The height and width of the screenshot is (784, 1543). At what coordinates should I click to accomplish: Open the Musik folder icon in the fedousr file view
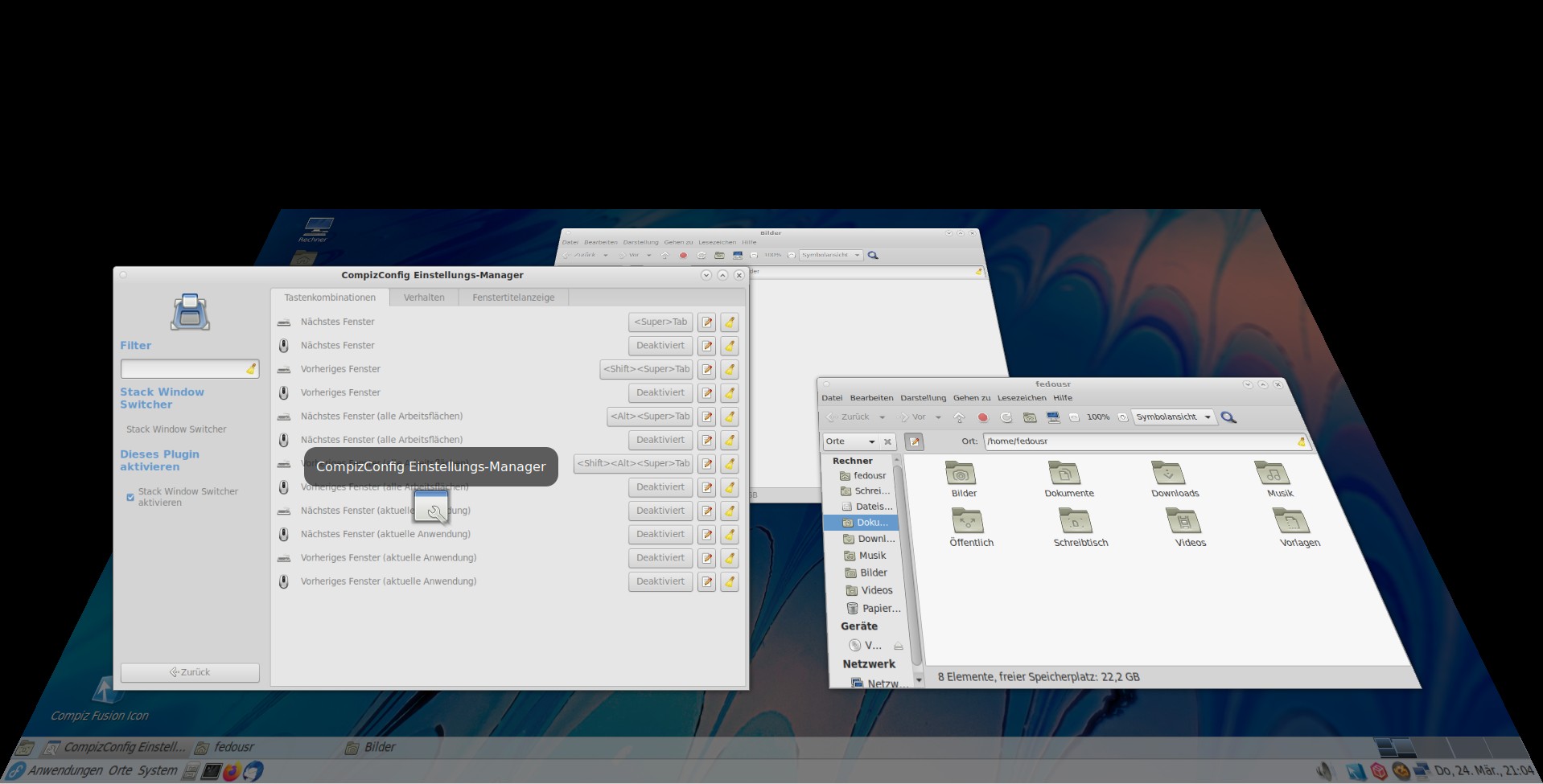(x=1272, y=473)
